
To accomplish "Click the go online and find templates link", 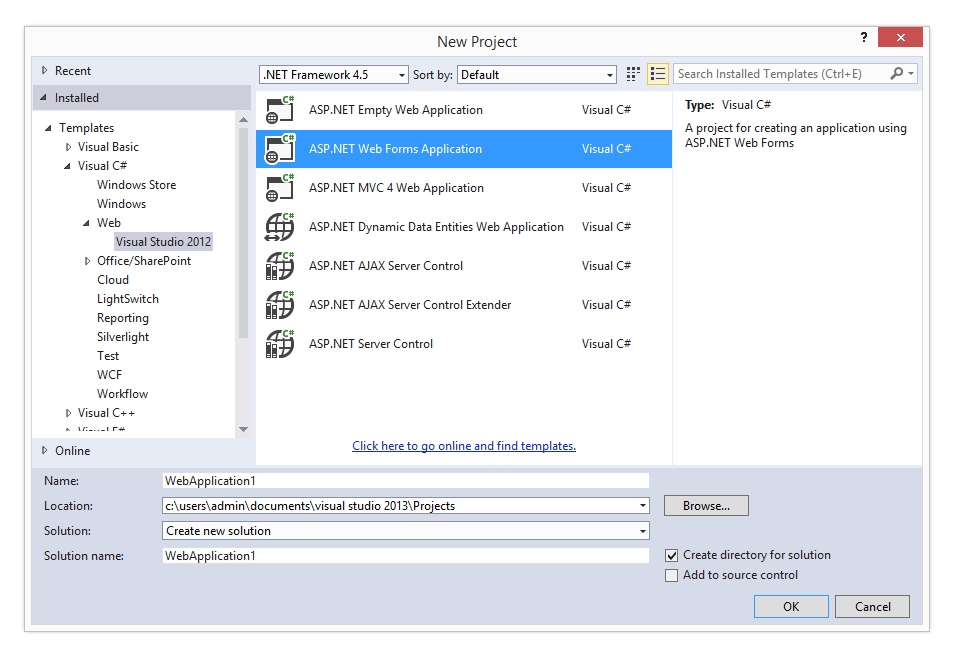I will point(464,446).
